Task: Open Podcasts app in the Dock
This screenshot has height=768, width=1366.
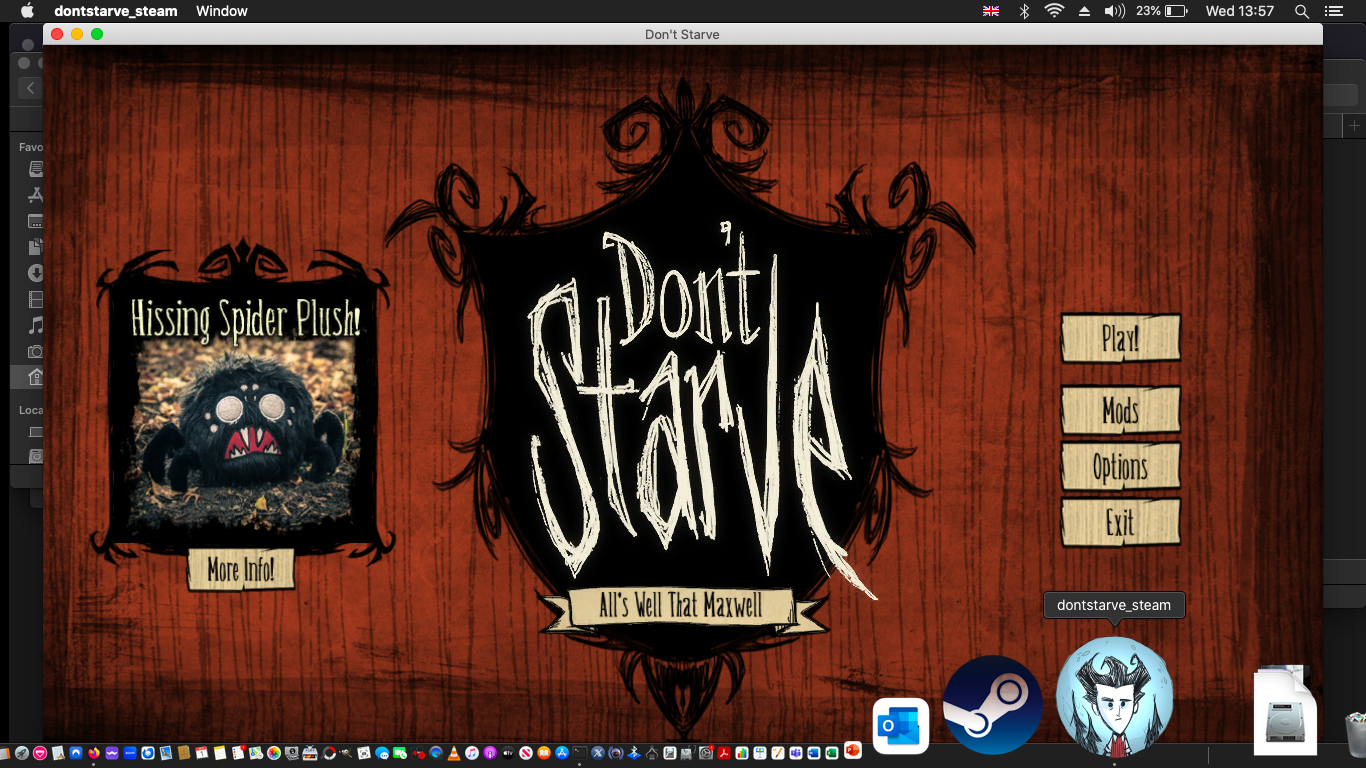Action: coord(490,752)
